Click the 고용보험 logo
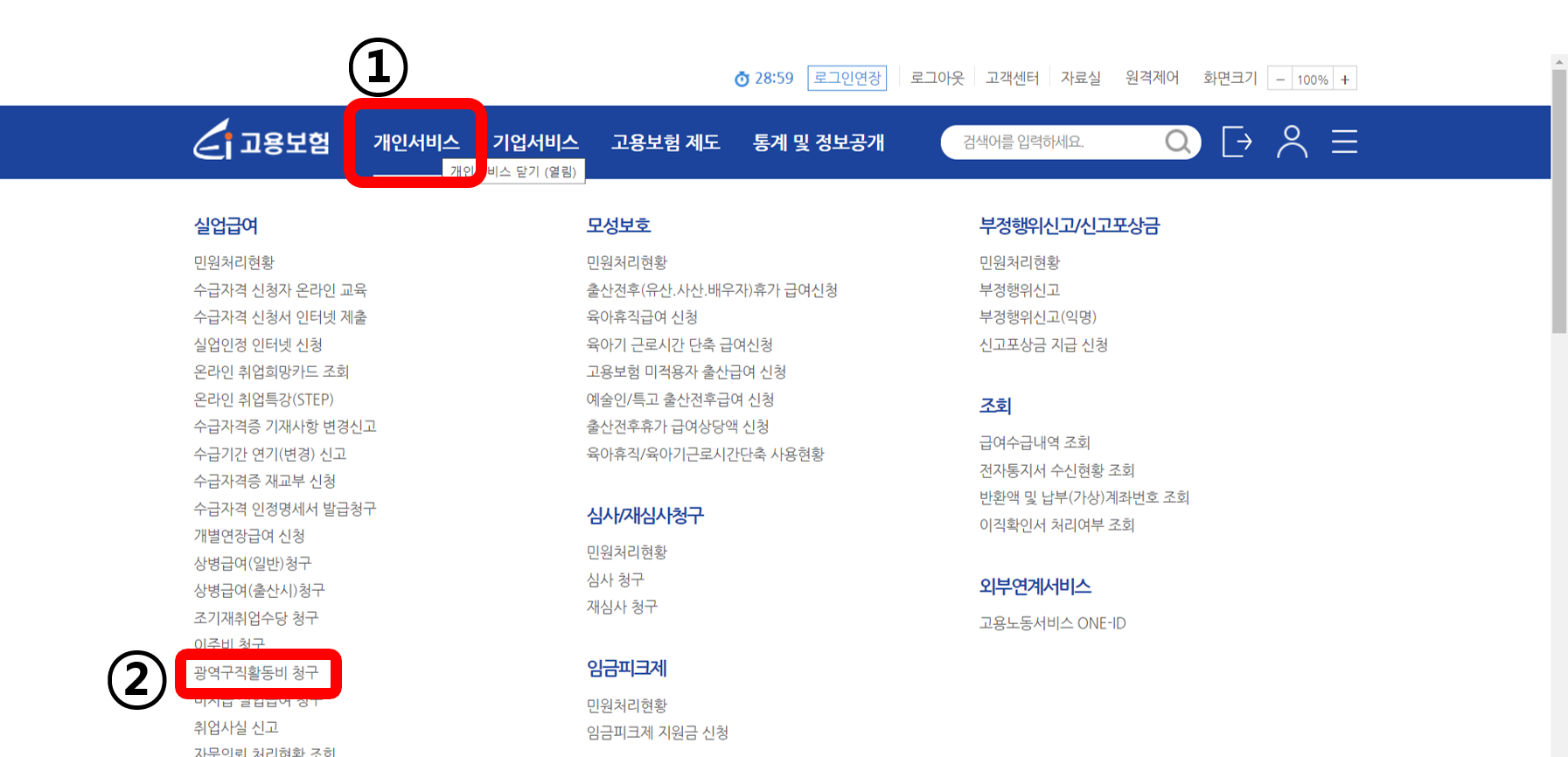 [x=261, y=140]
